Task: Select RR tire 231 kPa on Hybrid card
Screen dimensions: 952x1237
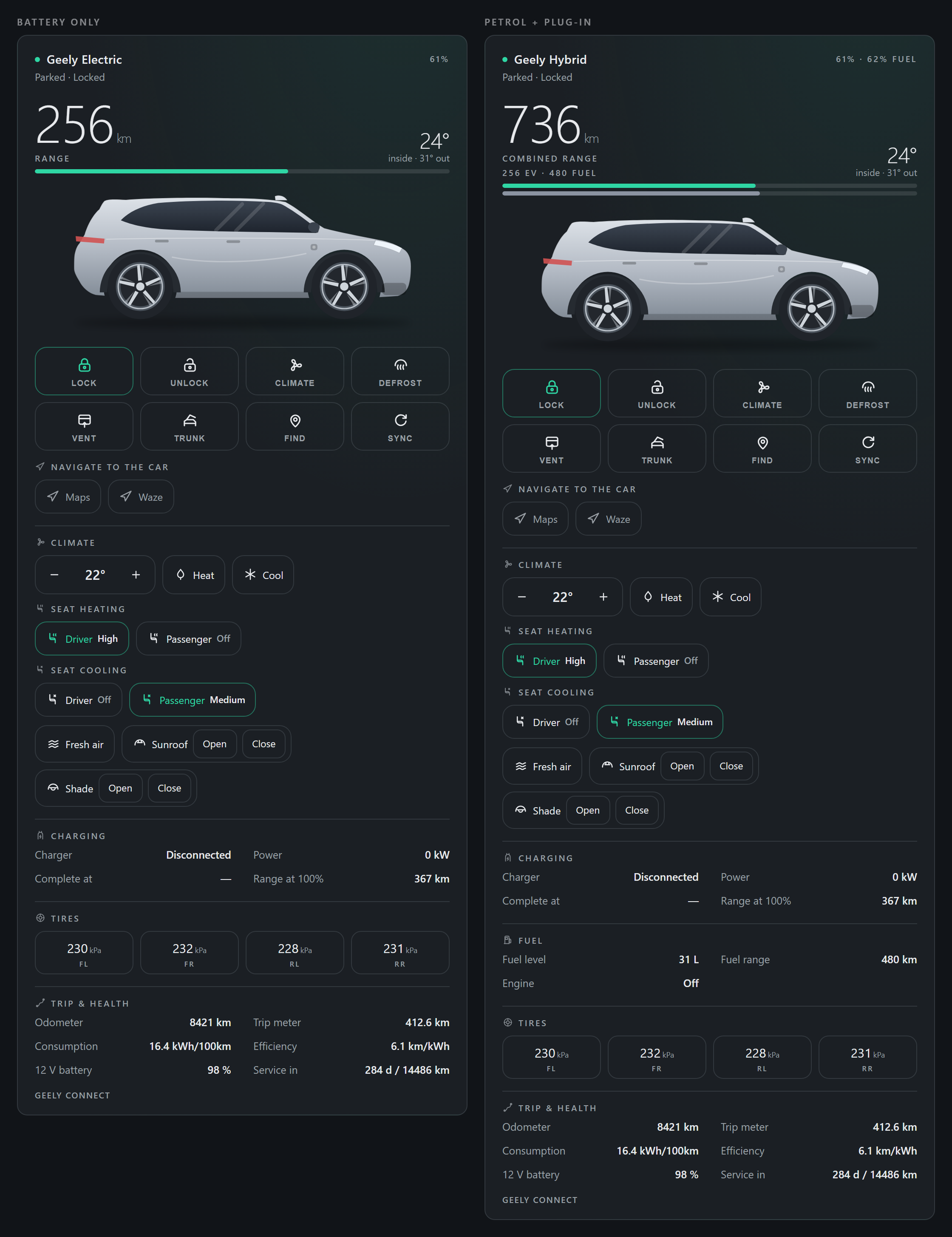Action: coord(867,1058)
